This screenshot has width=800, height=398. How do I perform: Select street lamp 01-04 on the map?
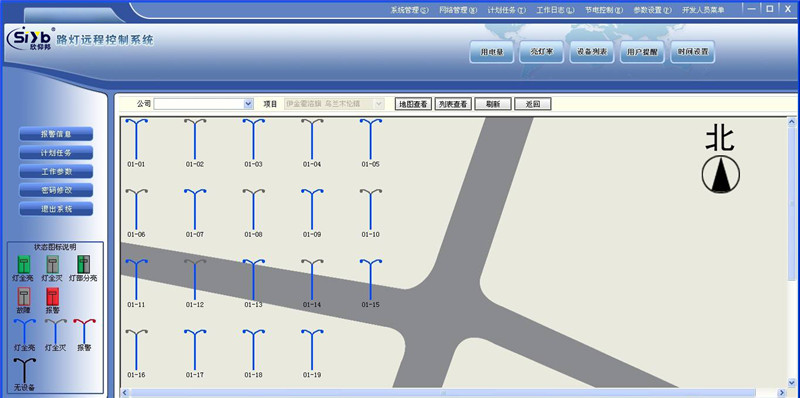tap(312, 139)
